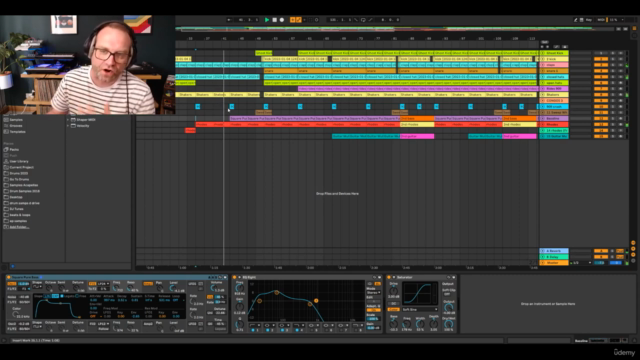The image size is (640, 360).
Task: Open Samples in the browser
Action: point(16,120)
